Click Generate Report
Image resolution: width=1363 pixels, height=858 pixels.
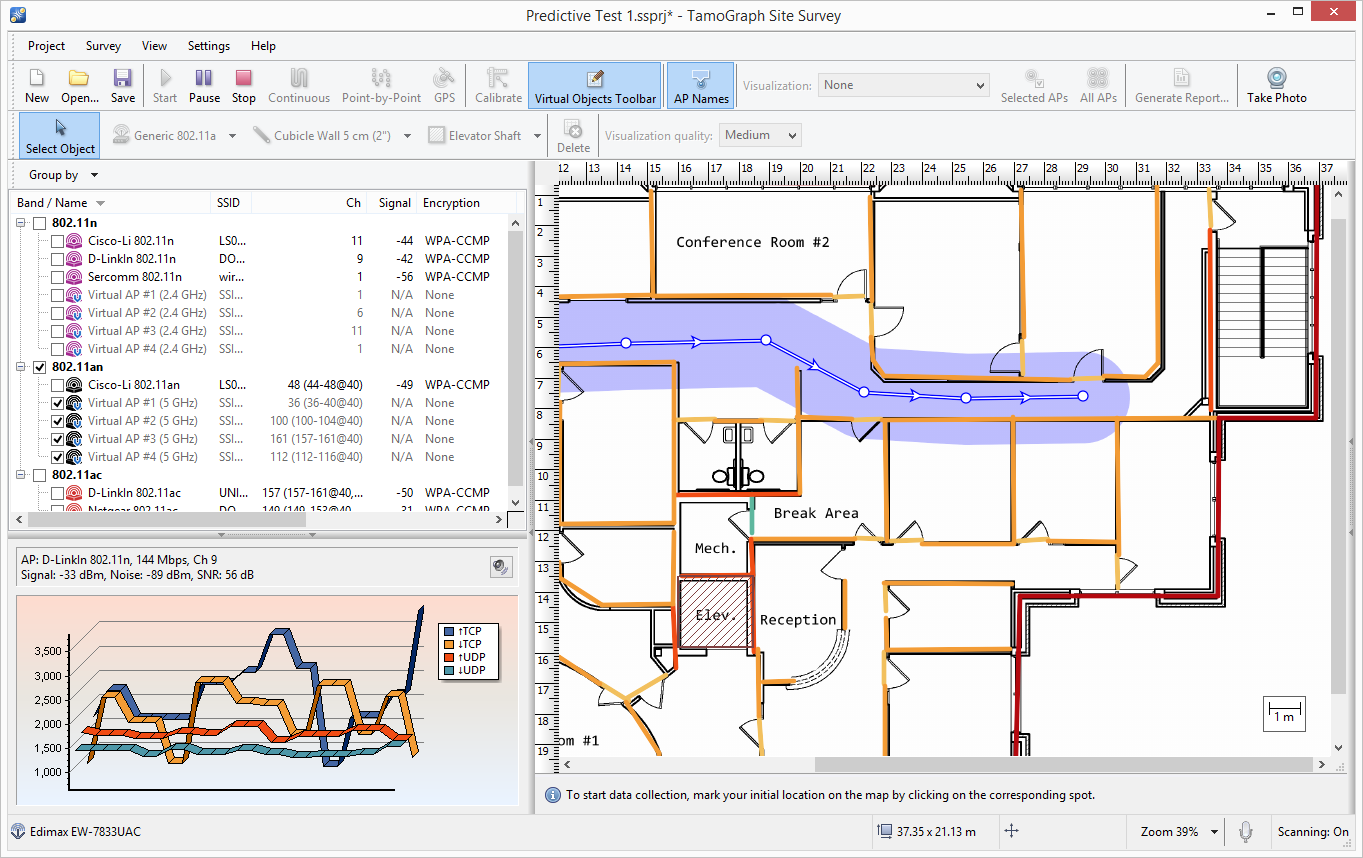pyautogui.click(x=1182, y=86)
